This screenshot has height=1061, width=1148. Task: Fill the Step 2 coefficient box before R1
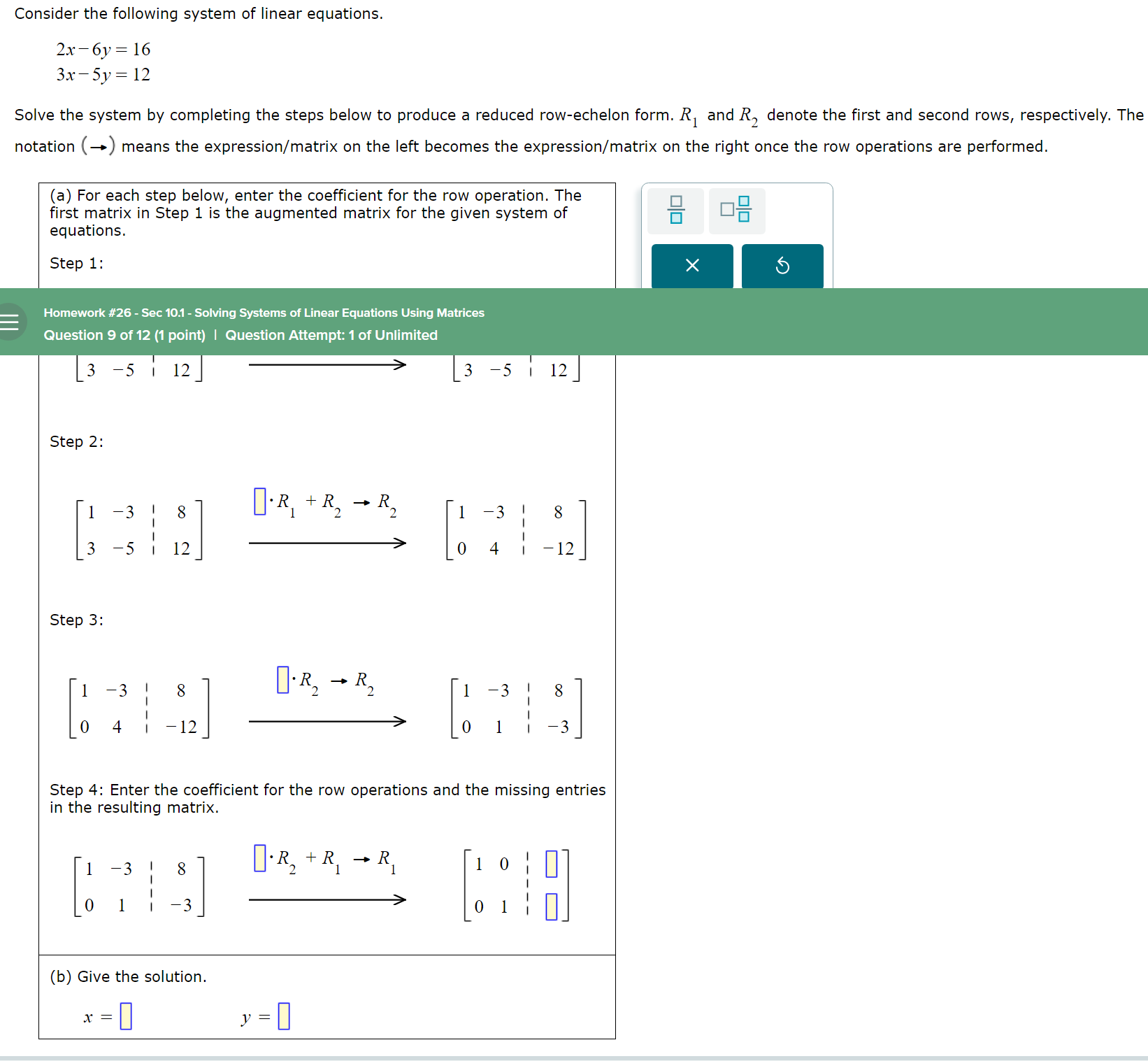pos(260,501)
